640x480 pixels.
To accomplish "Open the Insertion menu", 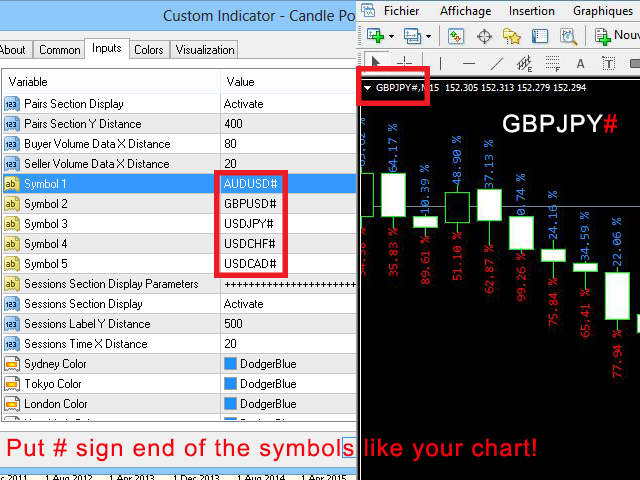I will 531,11.
